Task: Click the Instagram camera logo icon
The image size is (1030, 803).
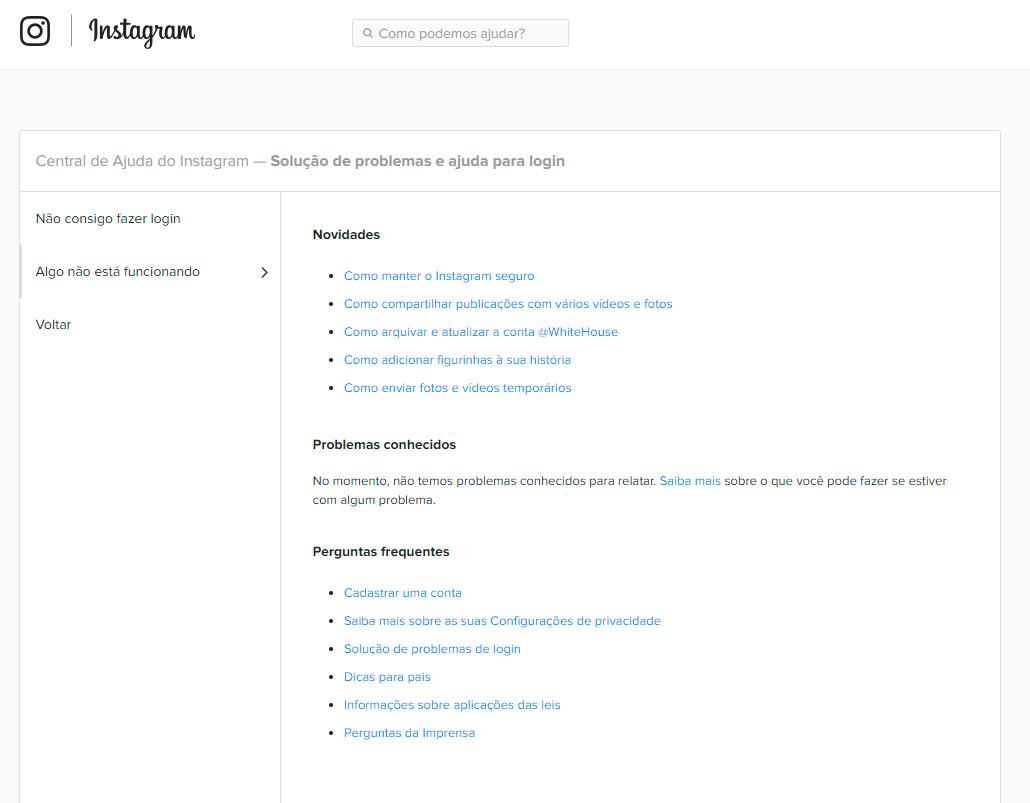Action: [35, 31]
